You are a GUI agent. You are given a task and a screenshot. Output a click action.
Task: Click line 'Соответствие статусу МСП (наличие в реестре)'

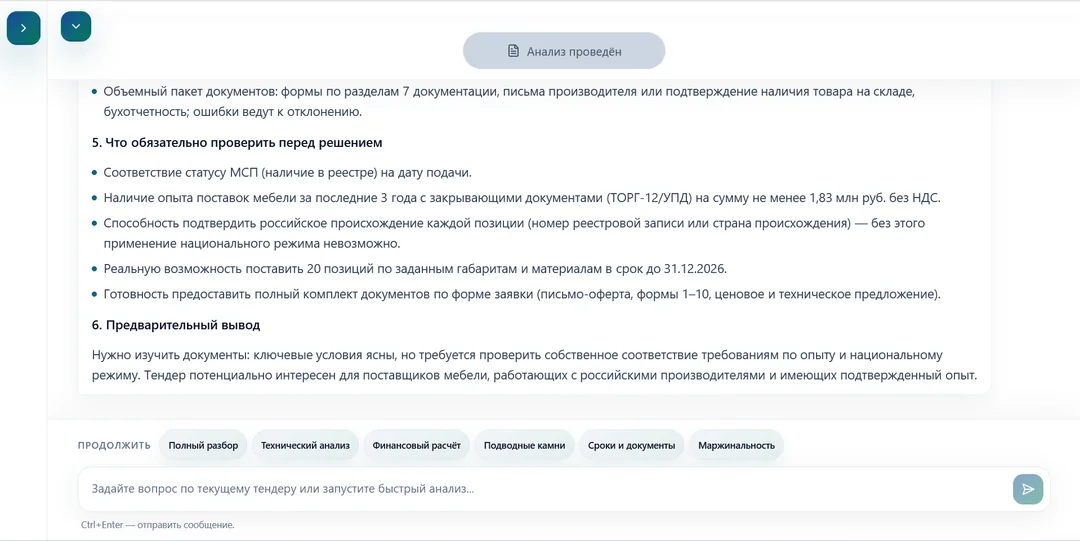(287, 172)
